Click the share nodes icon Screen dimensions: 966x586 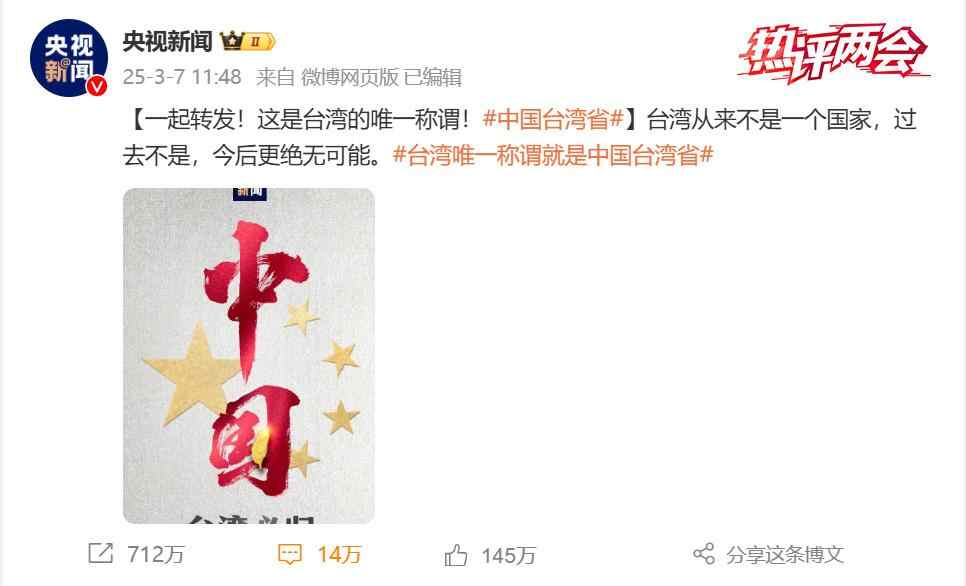[x=704, y=554]
